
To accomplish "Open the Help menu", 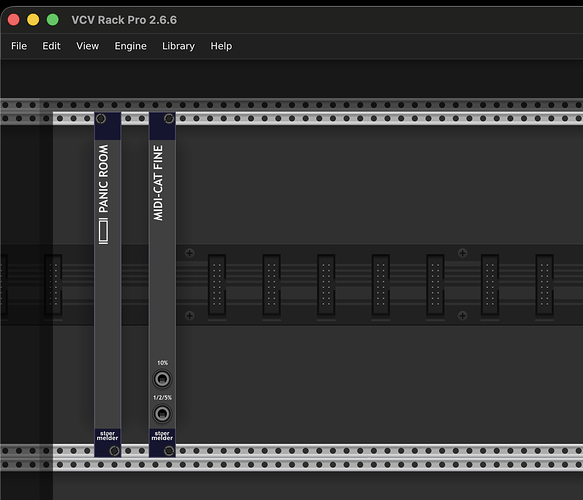I will click(x=221, y=46).
